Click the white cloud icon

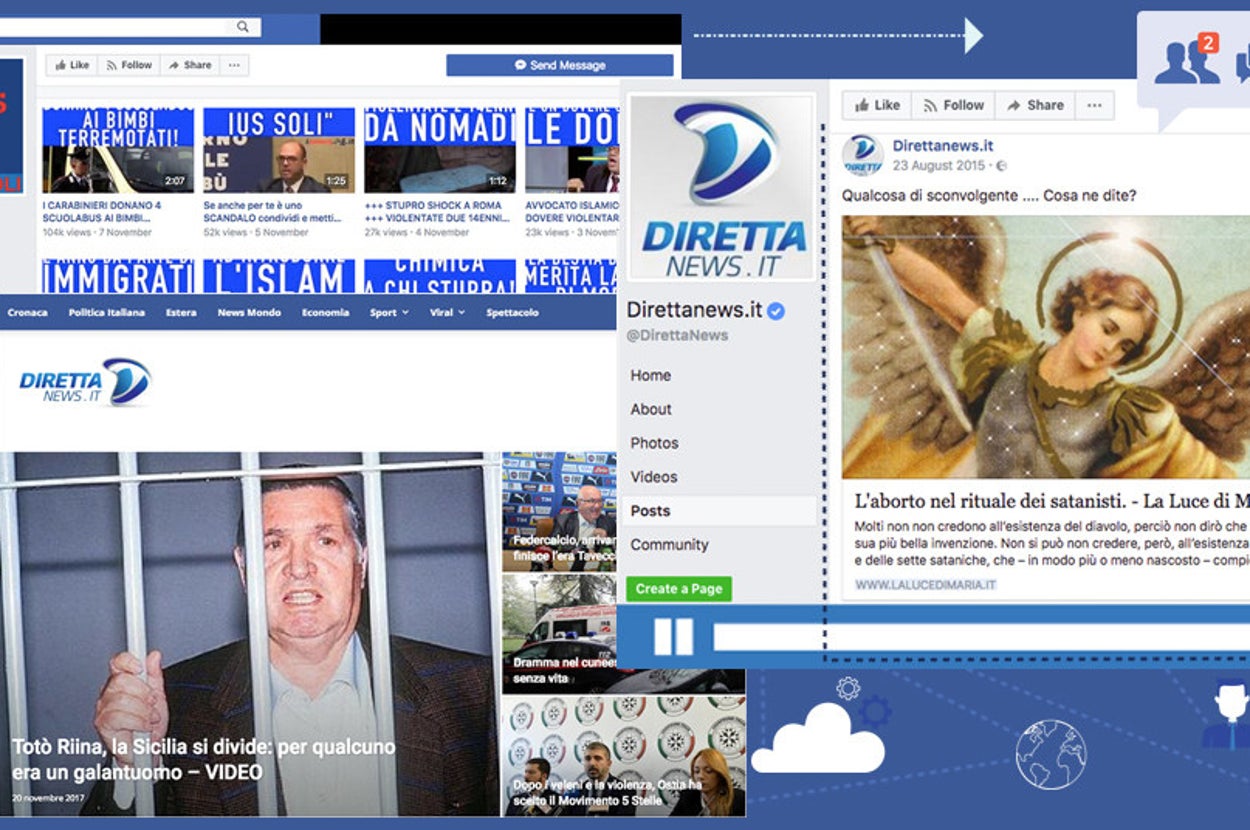click(817, 739)
